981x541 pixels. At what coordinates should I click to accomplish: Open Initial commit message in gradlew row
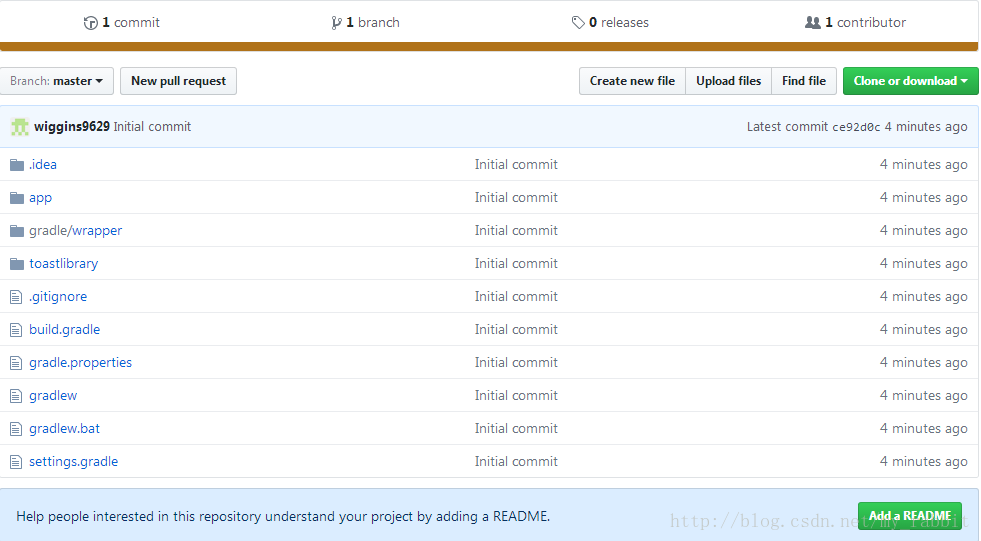516,396
